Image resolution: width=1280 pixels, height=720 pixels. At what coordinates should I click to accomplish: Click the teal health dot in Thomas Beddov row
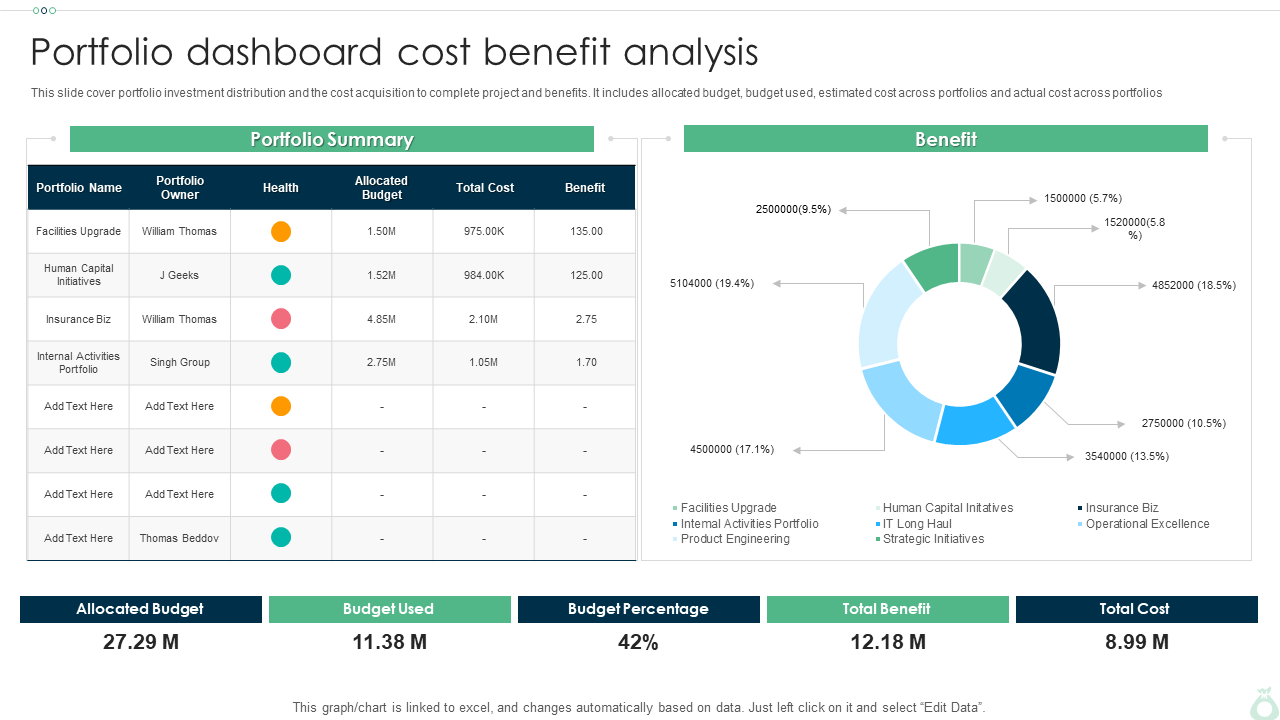pos(281,538)
